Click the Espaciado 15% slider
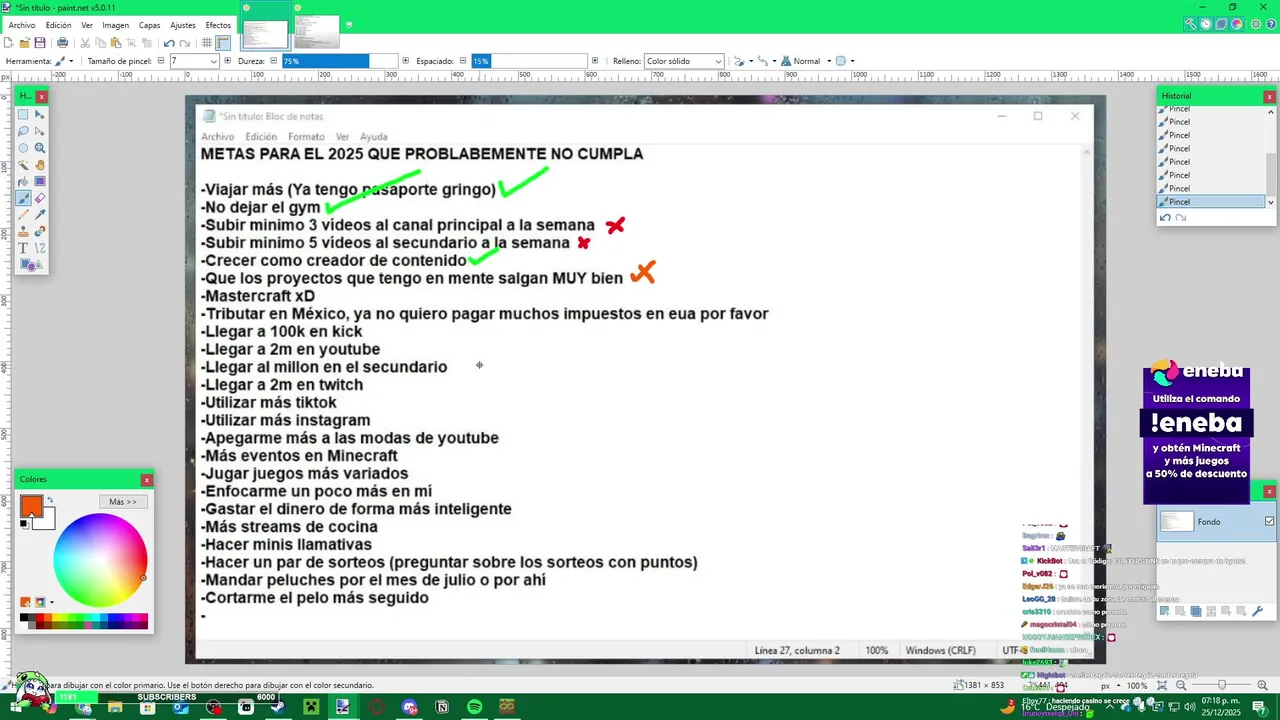The height and width of the screenshot is (720, 1280). point(529,61)
